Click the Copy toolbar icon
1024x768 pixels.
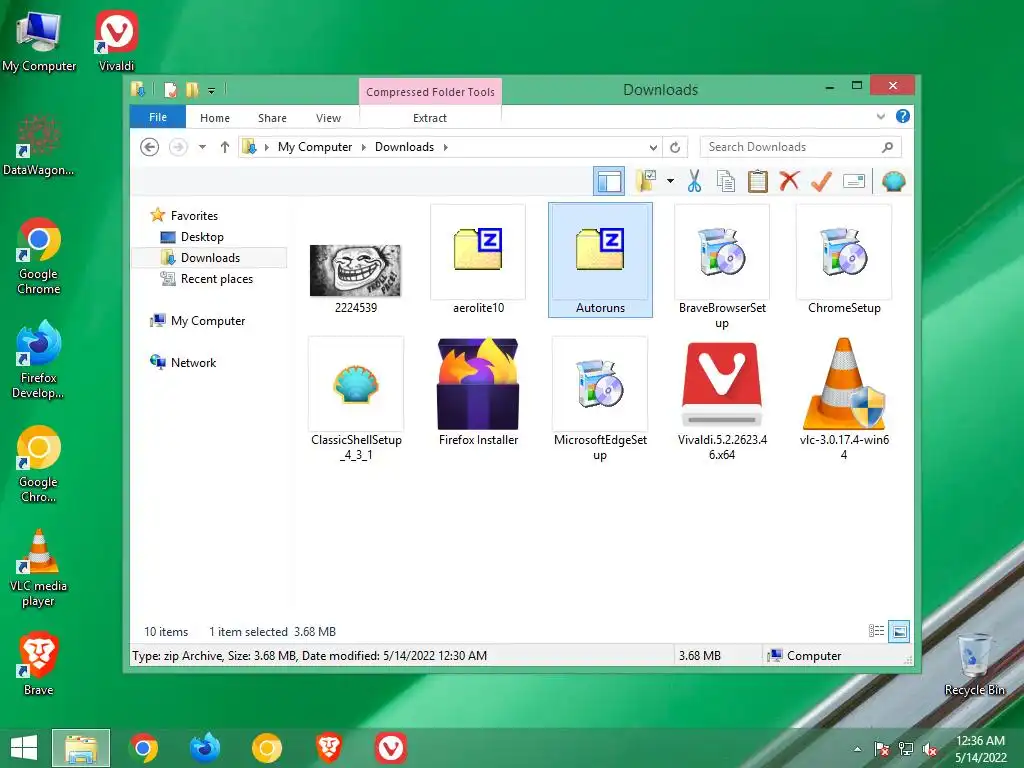tap(726, 181)
